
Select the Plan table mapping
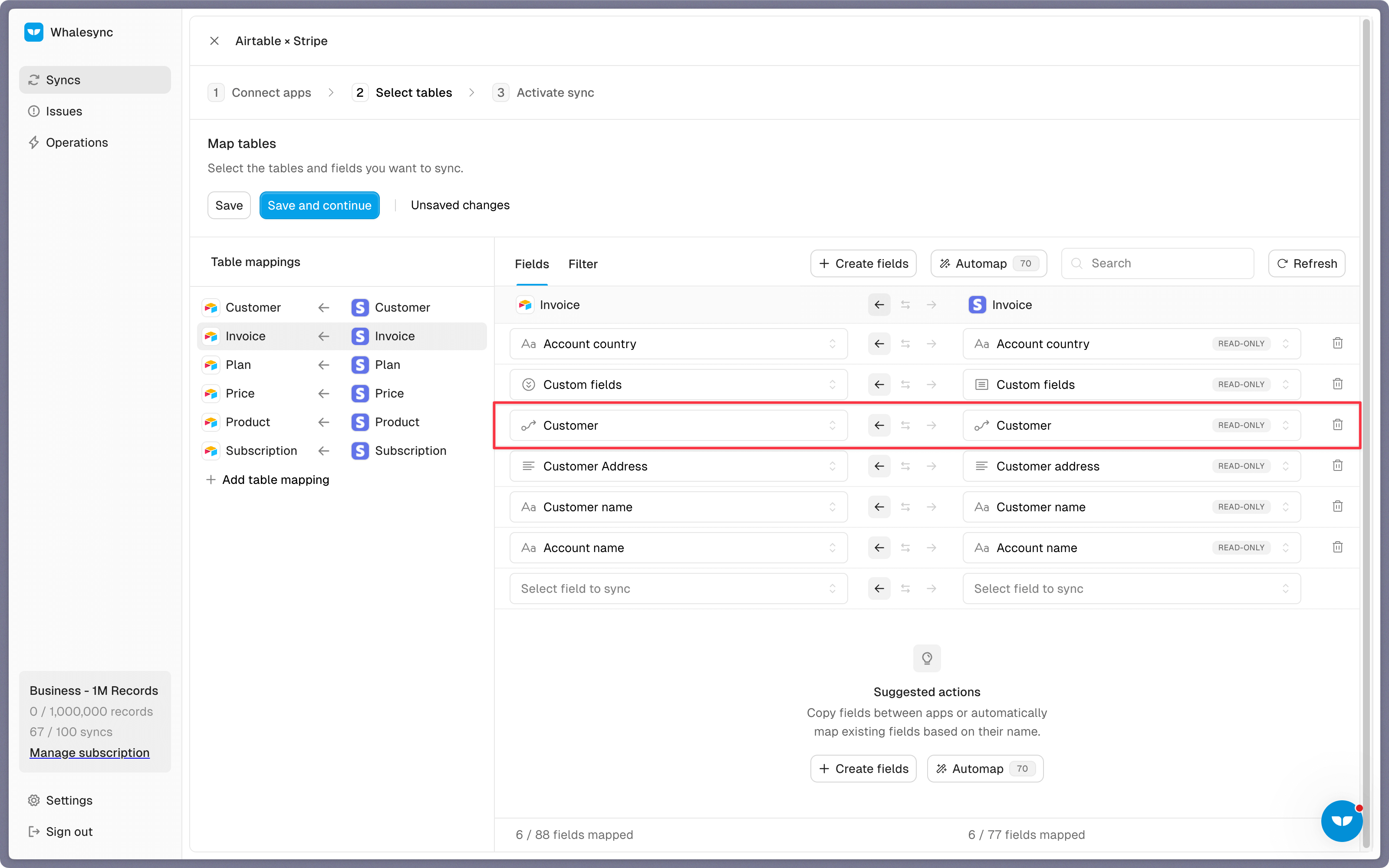pos(342,365)
